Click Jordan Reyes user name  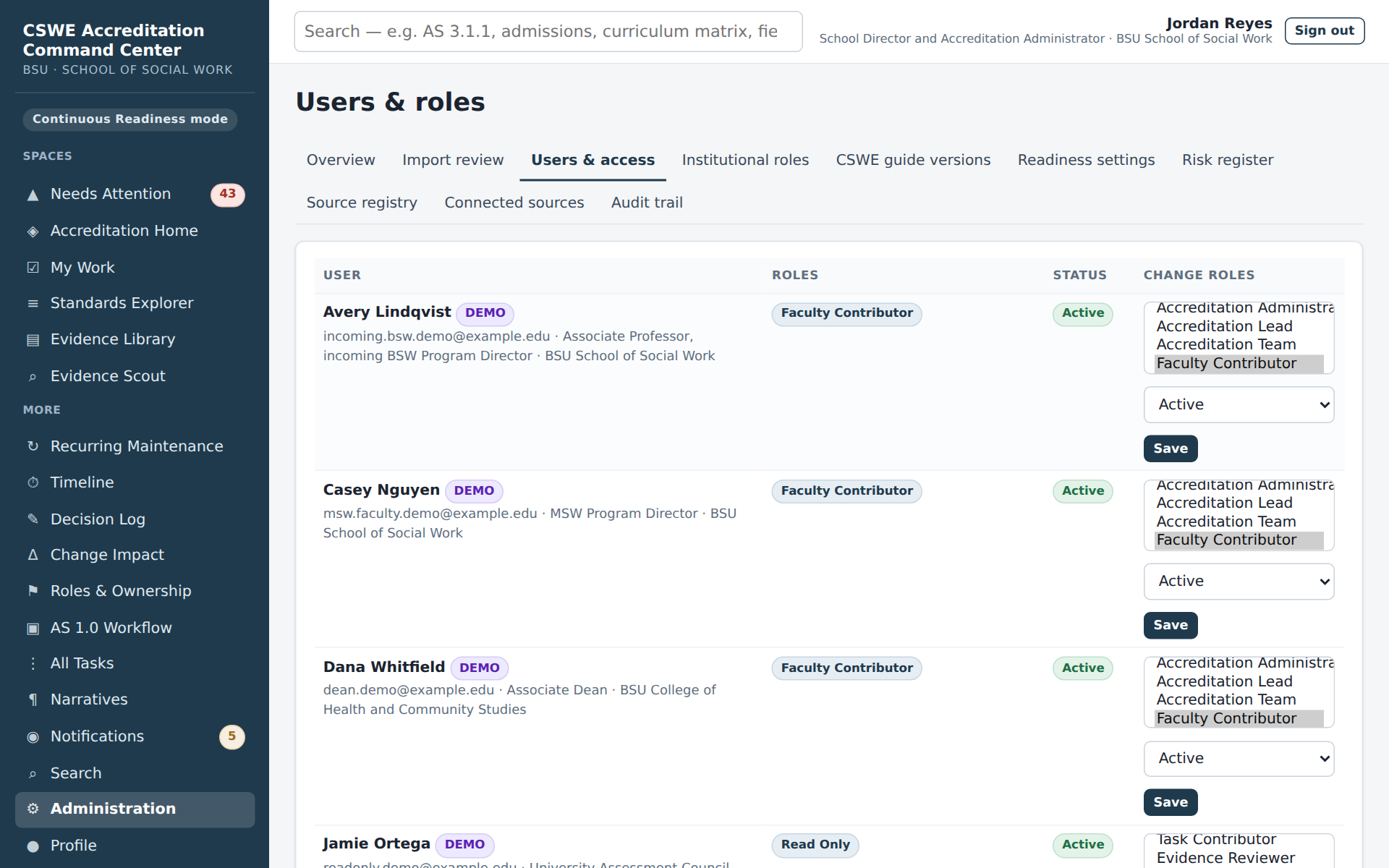(x=1218, y=23)
